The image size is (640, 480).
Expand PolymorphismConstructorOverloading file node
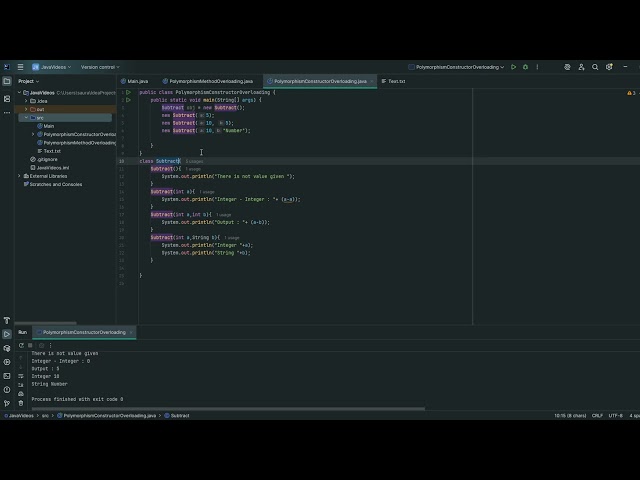point(33,134)
